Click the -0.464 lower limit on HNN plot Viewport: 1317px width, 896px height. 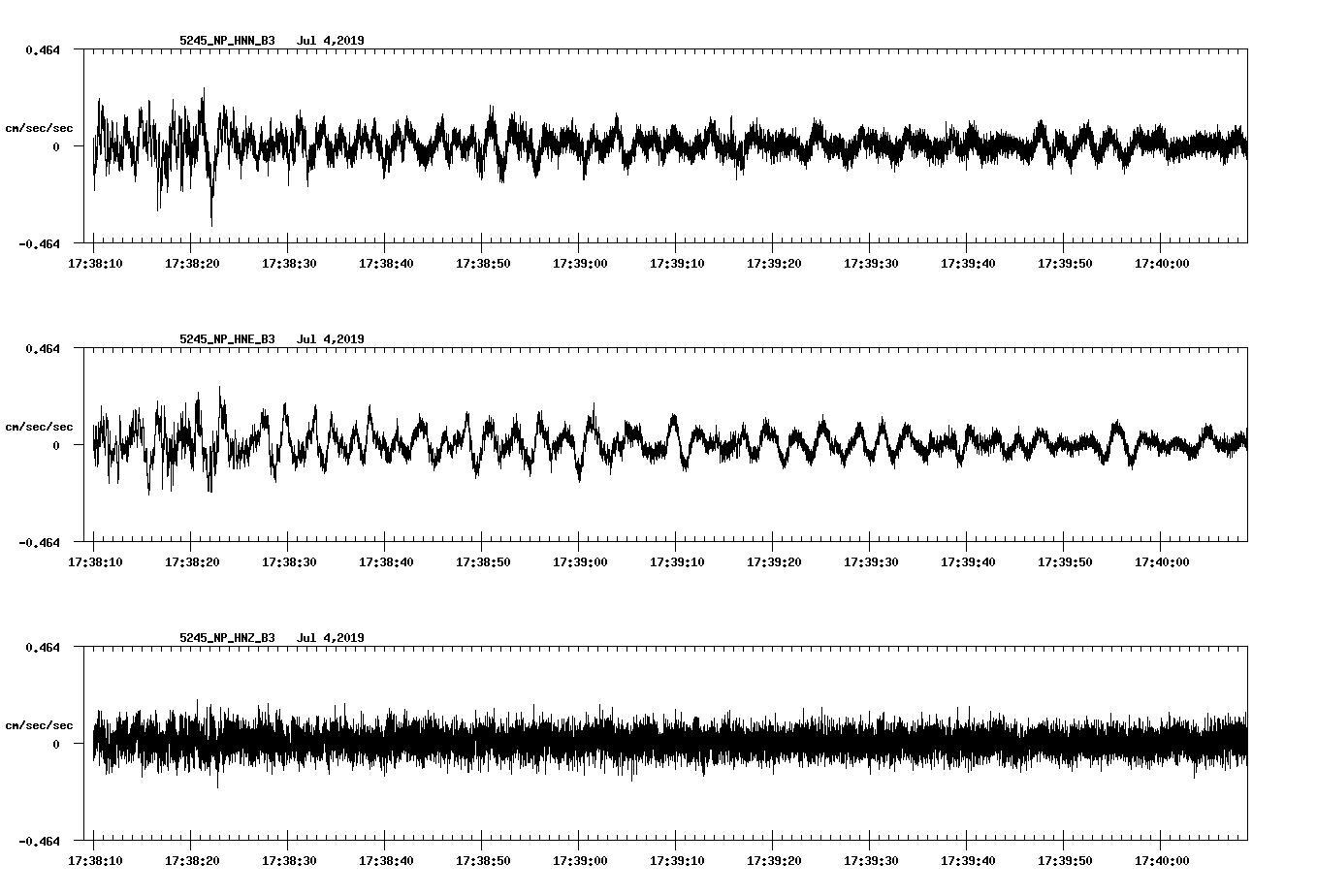coord(39,243)
